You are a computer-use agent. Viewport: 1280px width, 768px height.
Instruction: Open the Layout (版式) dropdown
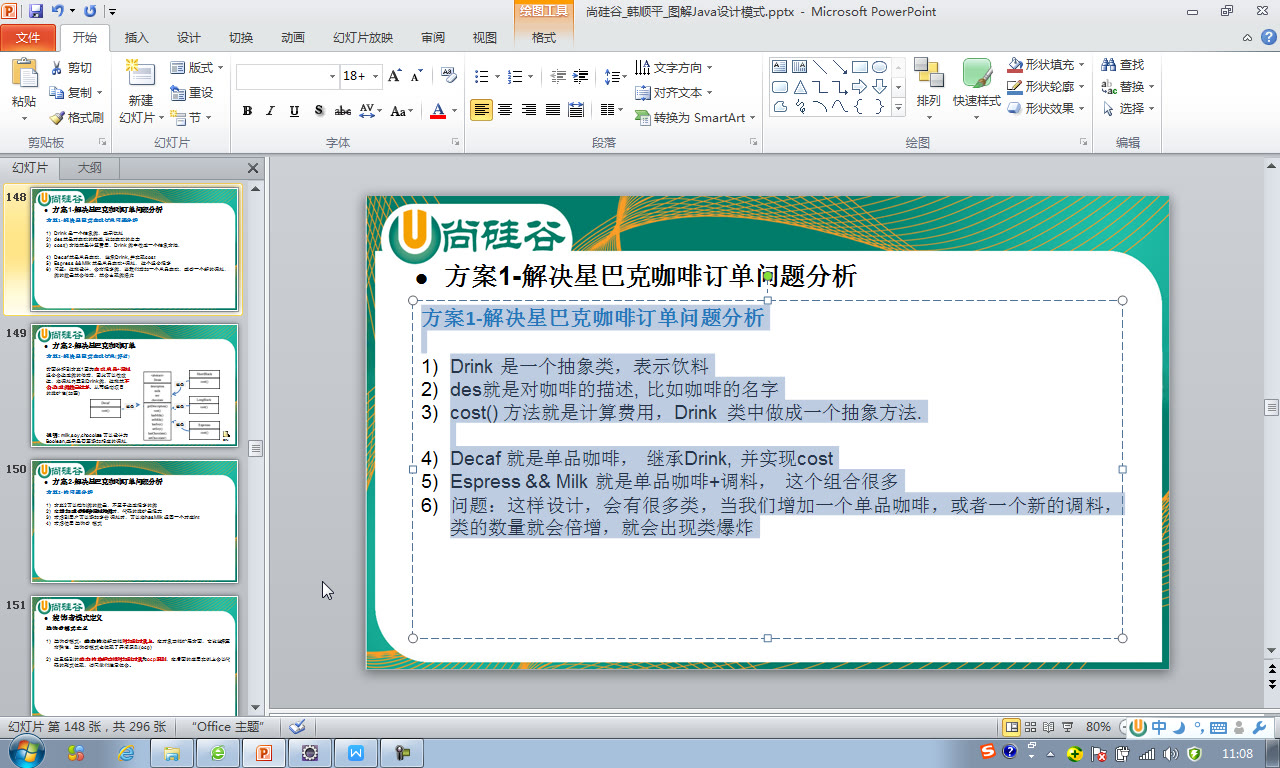(x=197, y=68)
